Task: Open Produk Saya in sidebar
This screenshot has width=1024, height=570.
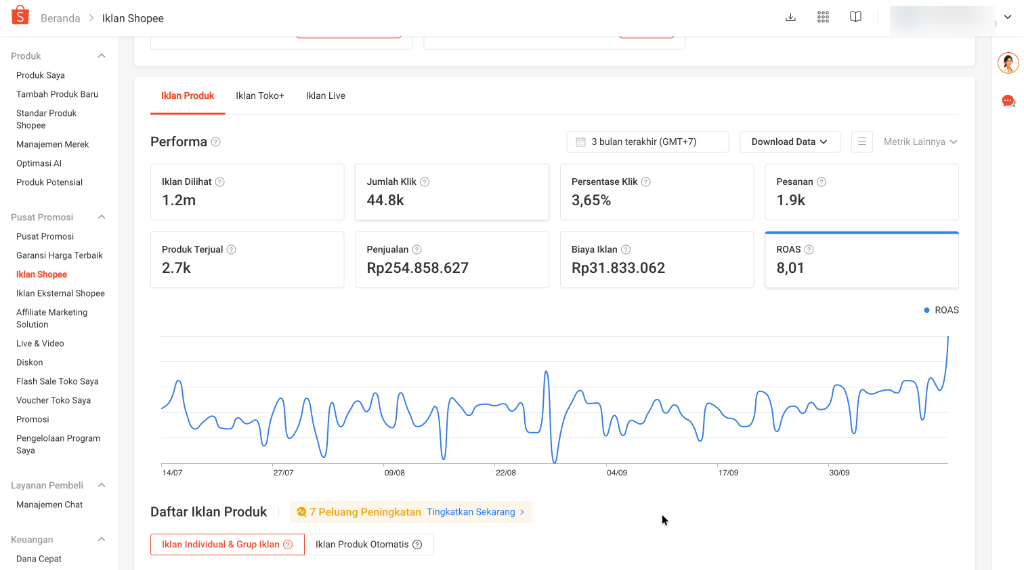Action: click(x=40, y=76)
